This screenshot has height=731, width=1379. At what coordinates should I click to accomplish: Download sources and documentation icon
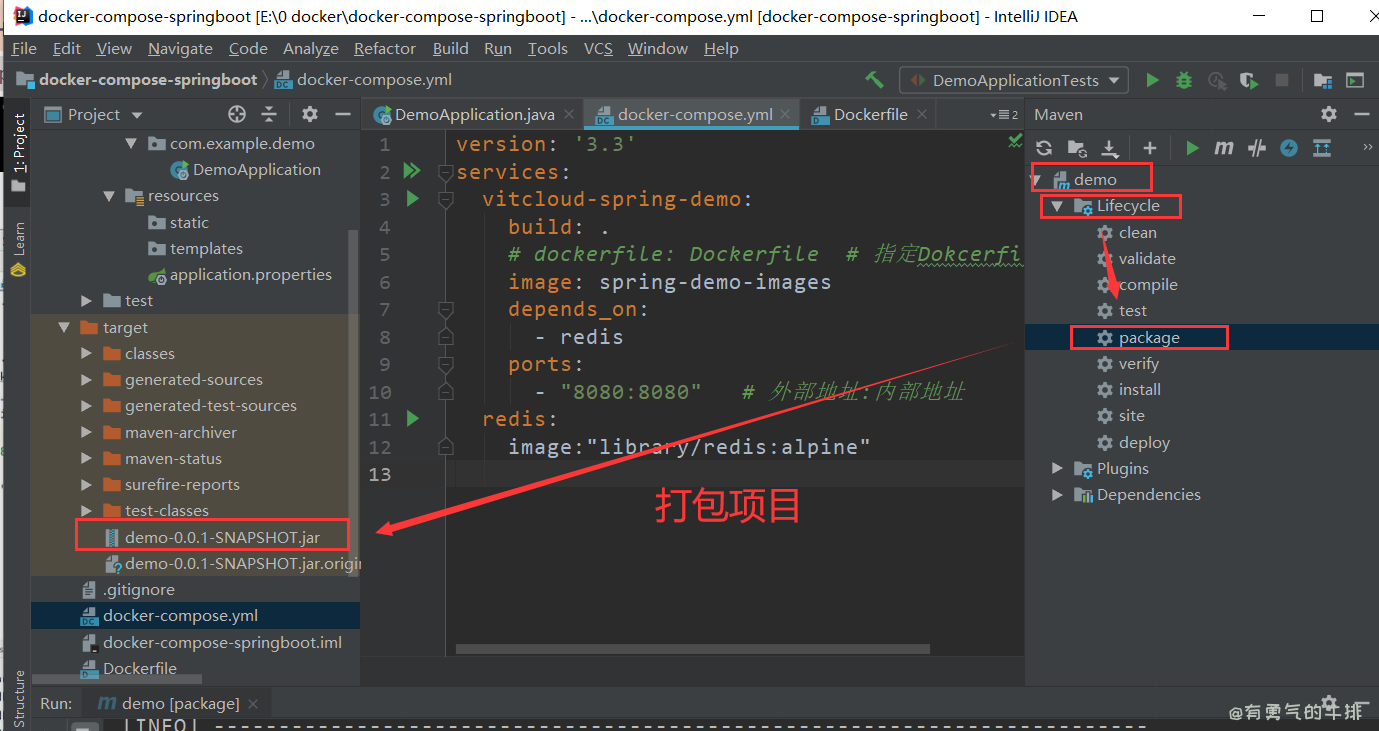[1109, 148]
